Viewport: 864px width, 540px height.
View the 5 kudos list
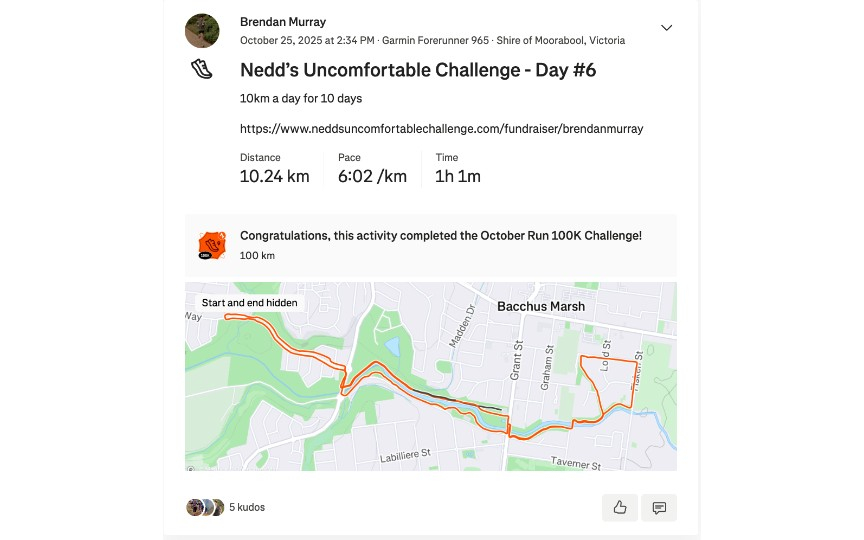coord(247,507)
